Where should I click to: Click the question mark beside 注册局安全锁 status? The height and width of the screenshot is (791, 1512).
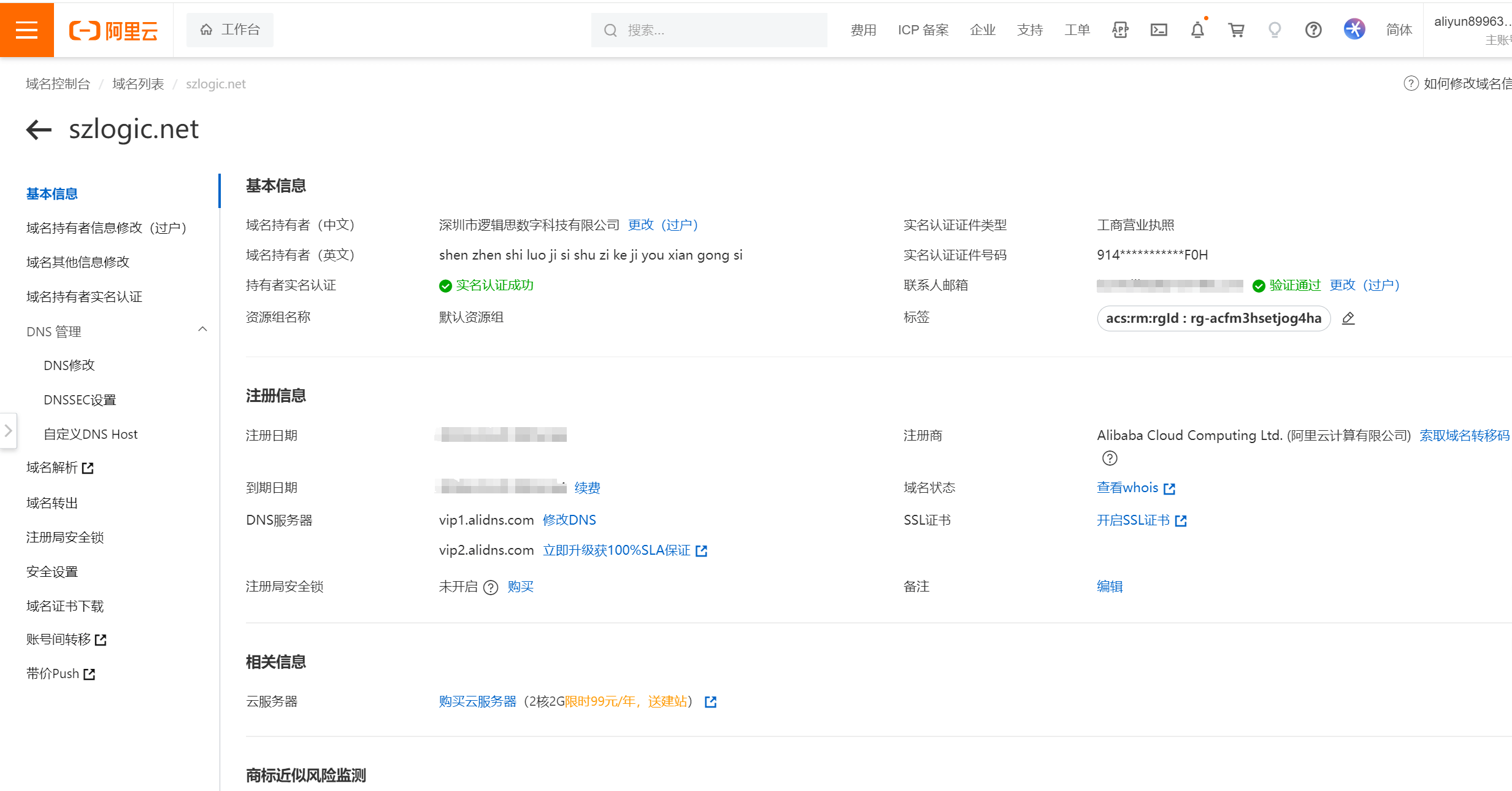490,587
